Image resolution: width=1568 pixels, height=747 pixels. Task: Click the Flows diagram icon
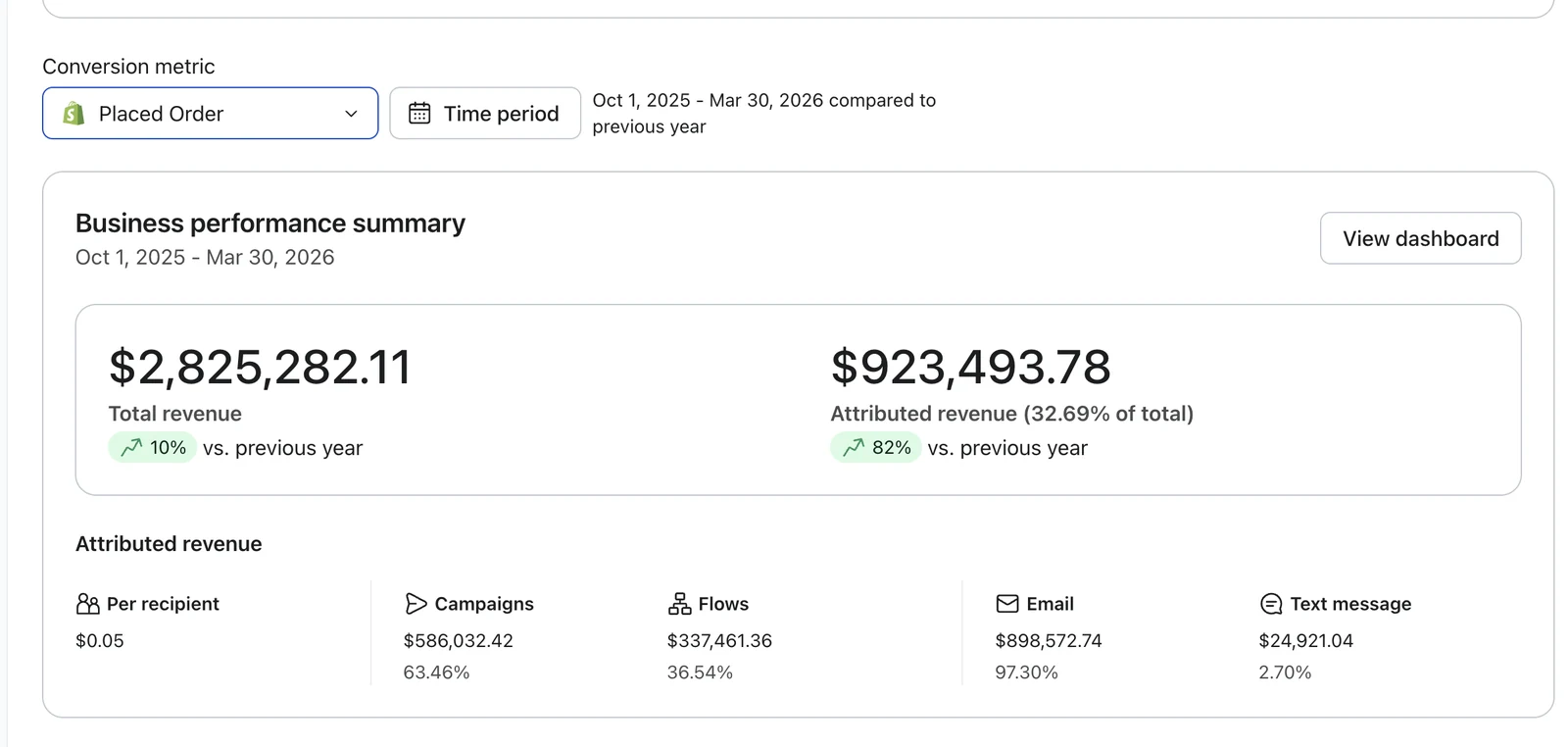pos(679,604)
